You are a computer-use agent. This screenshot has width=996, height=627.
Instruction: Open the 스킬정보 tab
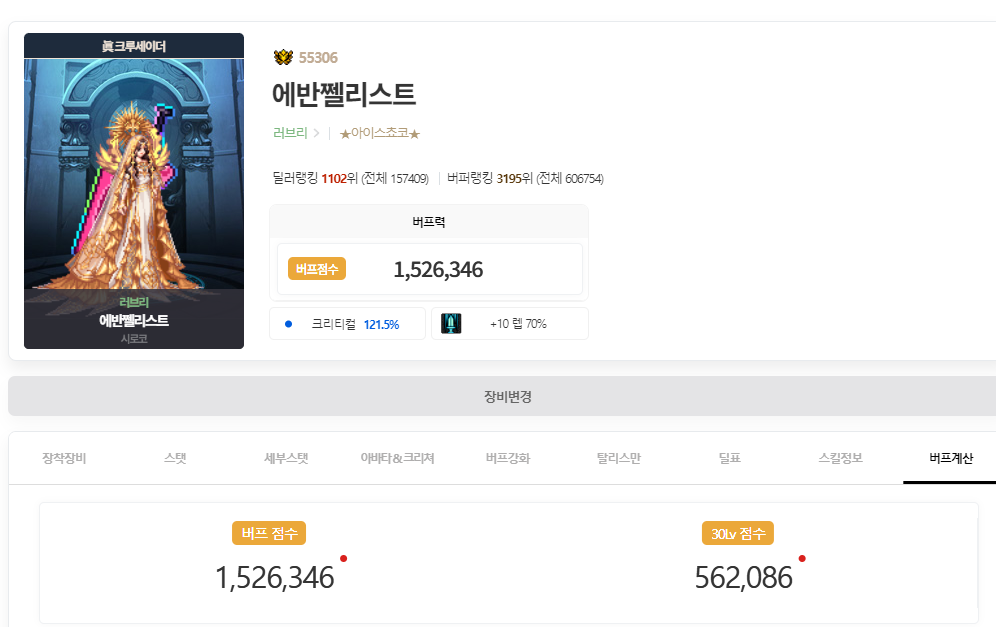pos(840,458)
